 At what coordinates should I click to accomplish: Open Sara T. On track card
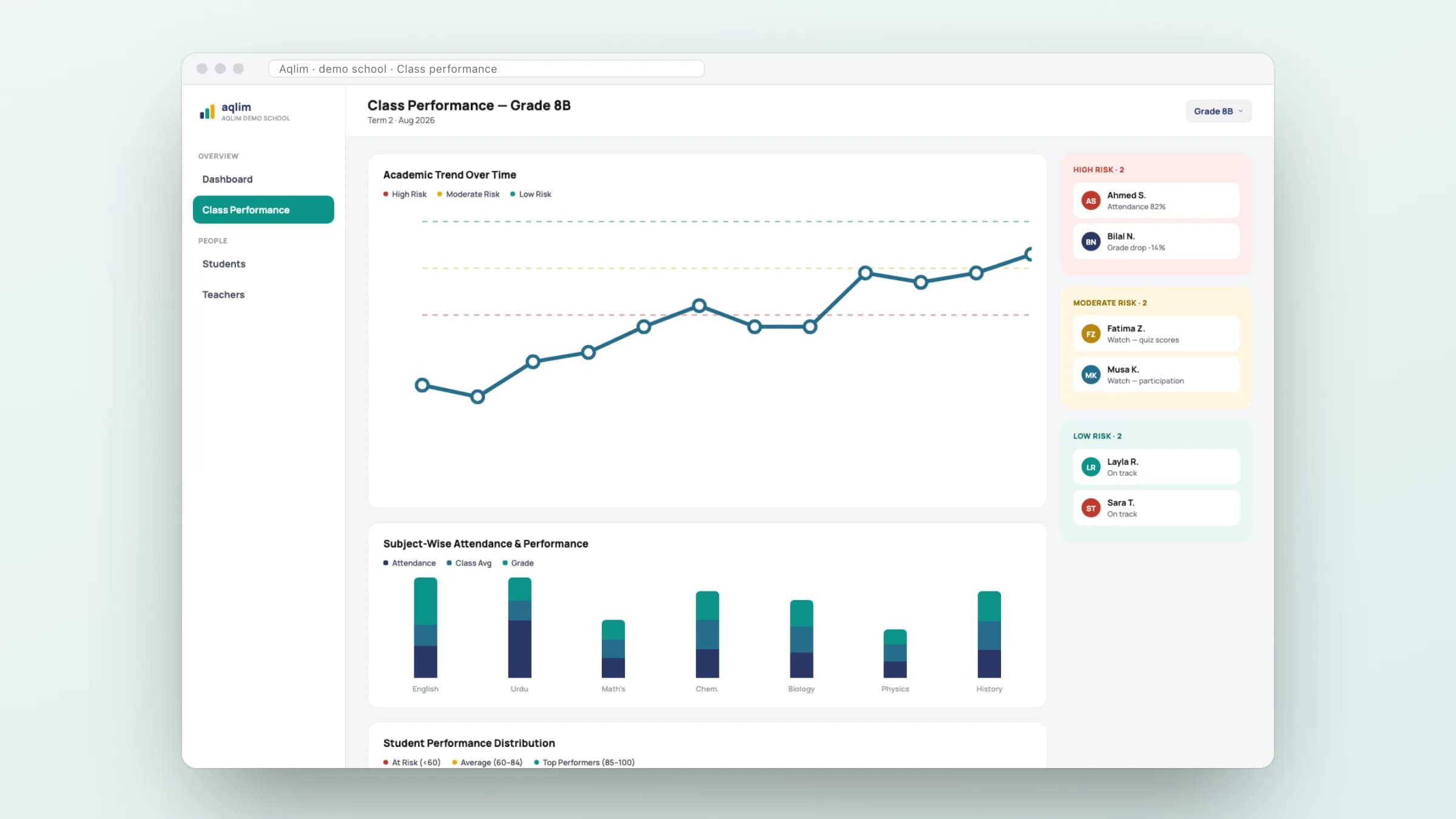tap(1156, 508)
